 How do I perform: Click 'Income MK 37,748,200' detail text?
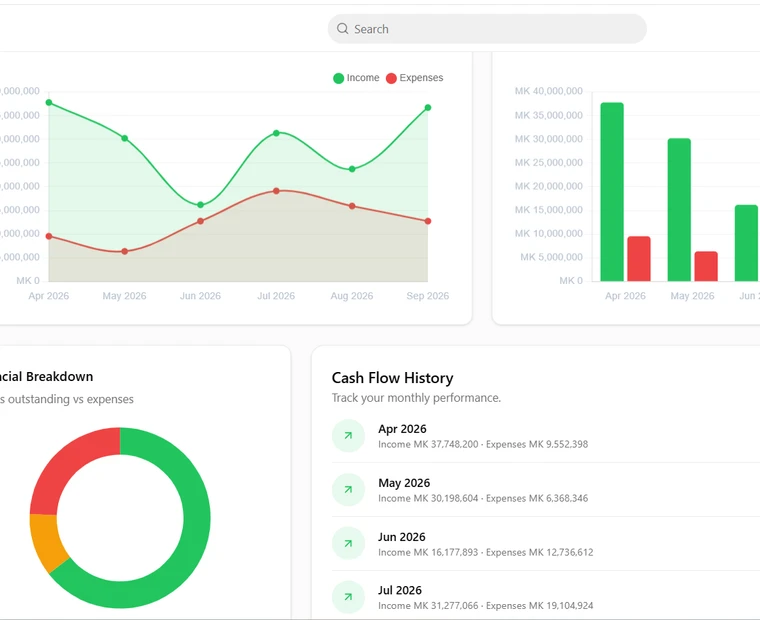pyautogui.click(x=428, y=445)
